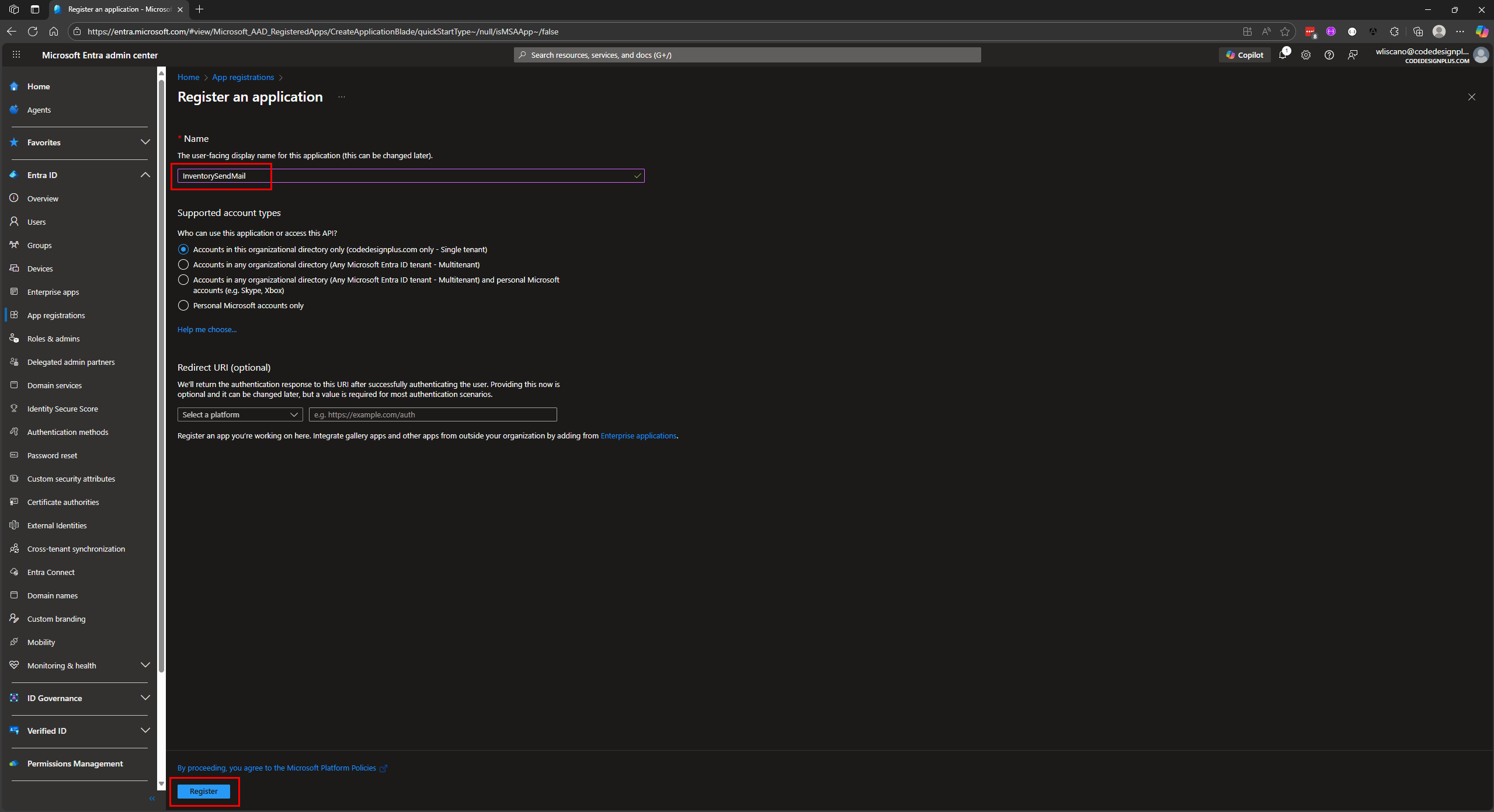Screen dimensions: 1494x812
Task: Open browser extensions puzzle icon
Action: point(1394,32)
